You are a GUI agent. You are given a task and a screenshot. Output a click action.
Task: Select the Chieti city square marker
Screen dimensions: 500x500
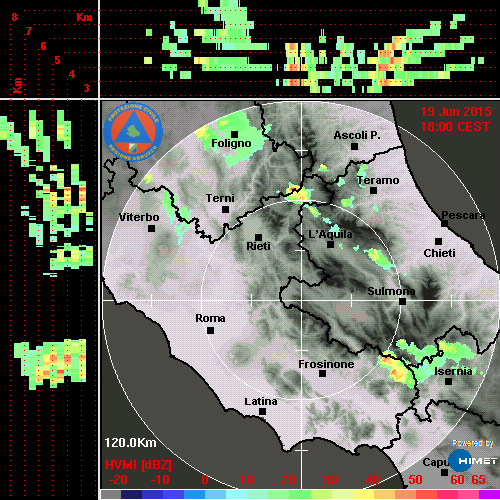pyautogui.click(x=439, y=241)
